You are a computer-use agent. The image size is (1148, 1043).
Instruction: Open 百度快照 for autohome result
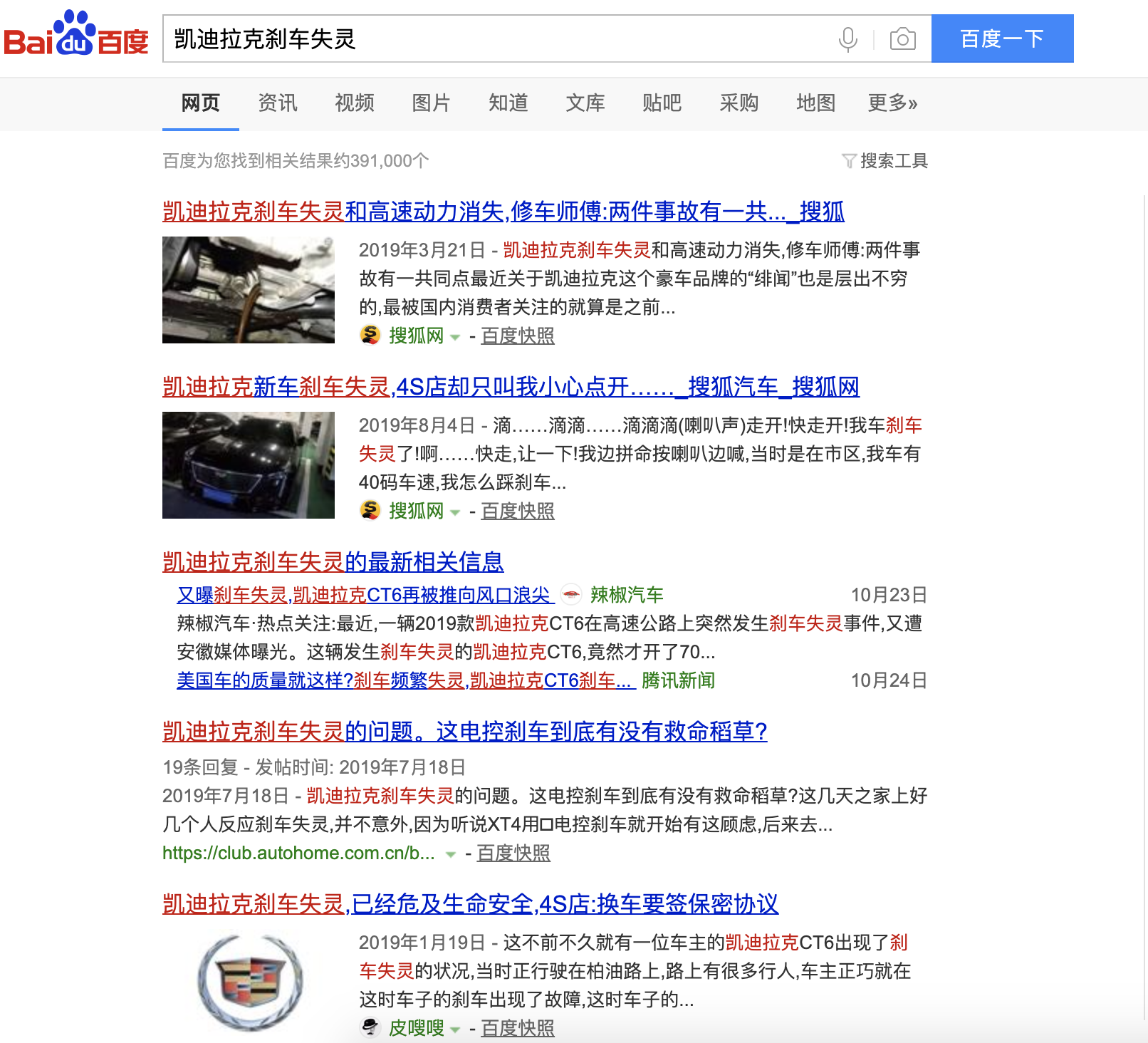(x=513, y=853)
